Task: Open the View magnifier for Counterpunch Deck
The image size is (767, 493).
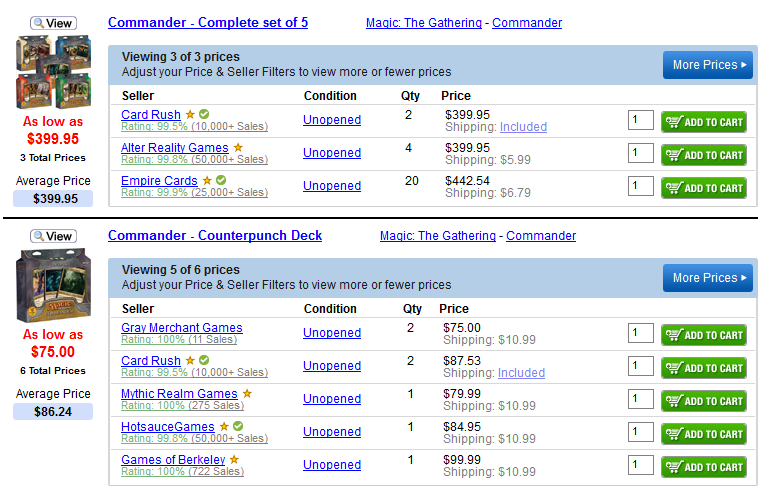Action: click(x=53, y=236)
